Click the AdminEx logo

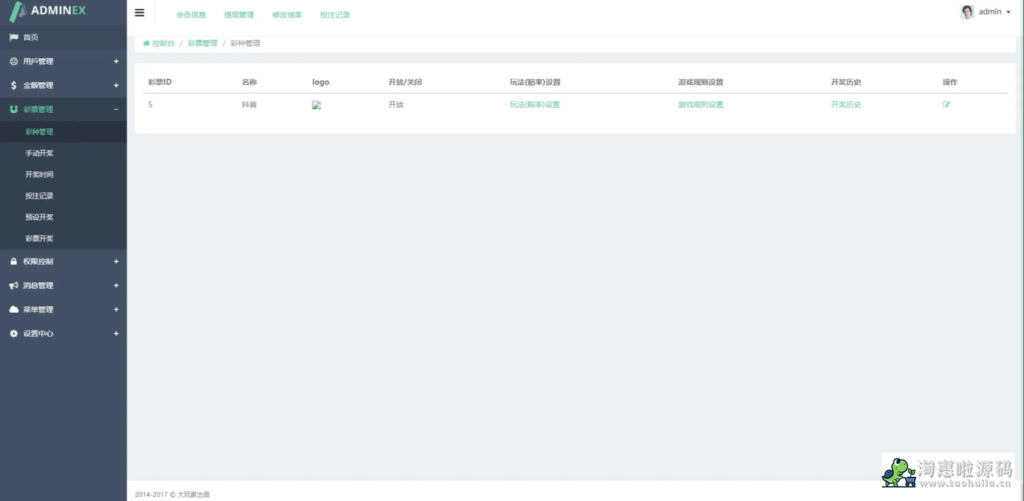62,12
